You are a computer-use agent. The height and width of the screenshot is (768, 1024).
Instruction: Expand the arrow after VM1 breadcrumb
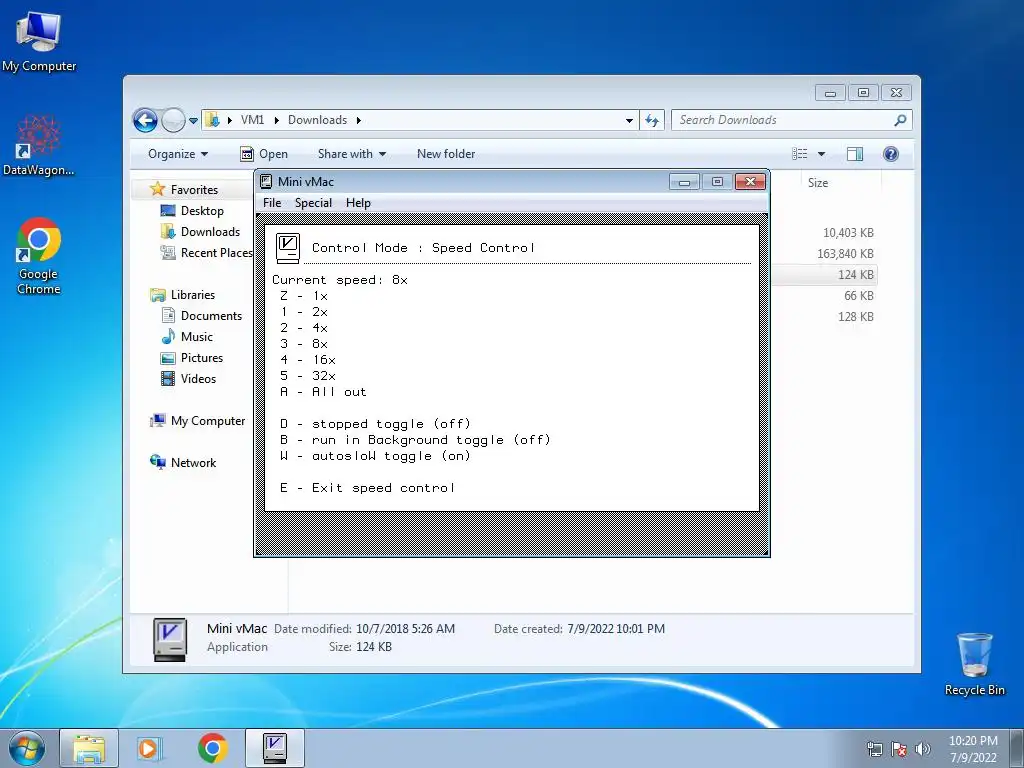point(276,120)
